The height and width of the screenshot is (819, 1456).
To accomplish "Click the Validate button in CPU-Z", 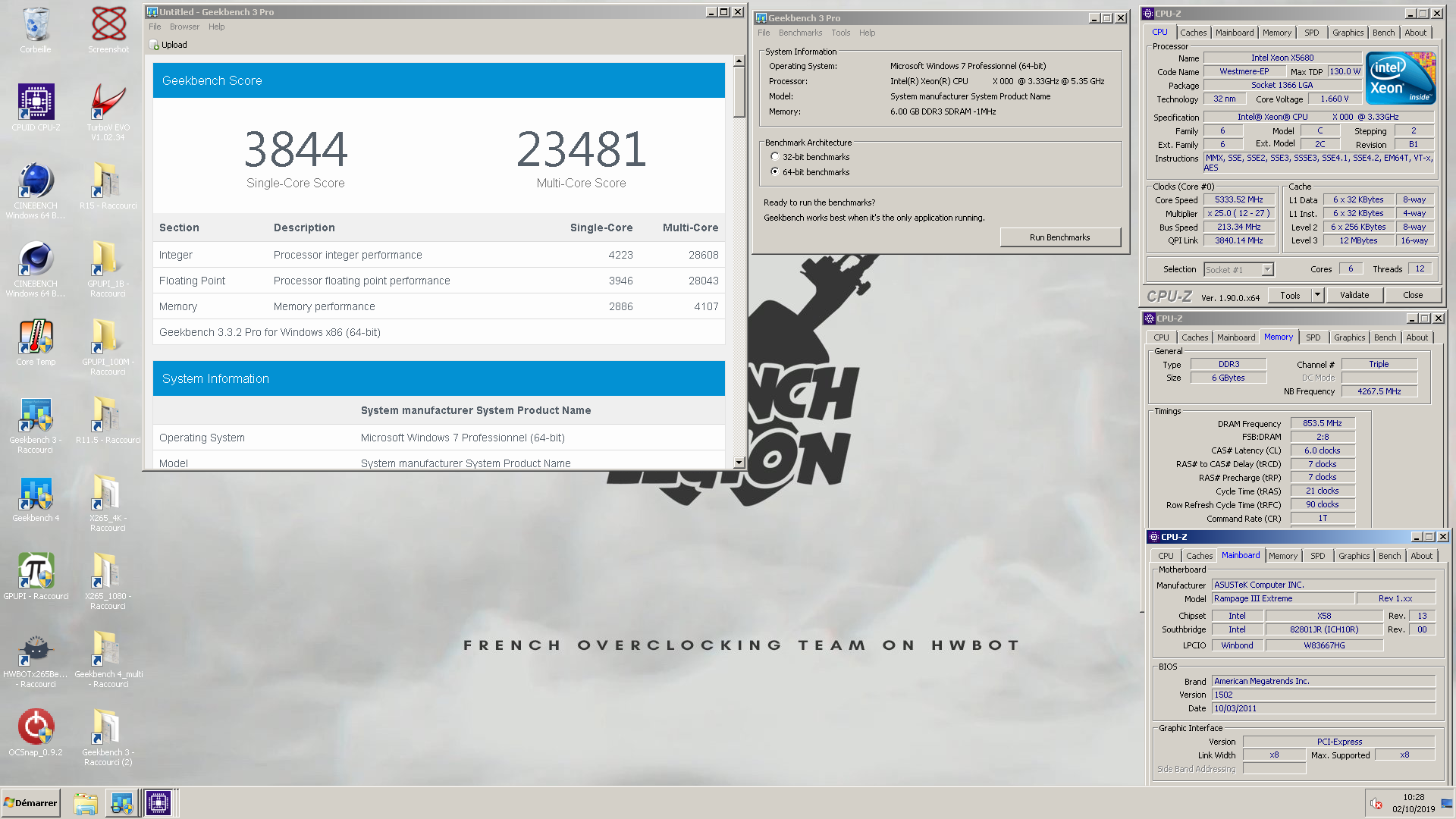I will [1354, 295].
